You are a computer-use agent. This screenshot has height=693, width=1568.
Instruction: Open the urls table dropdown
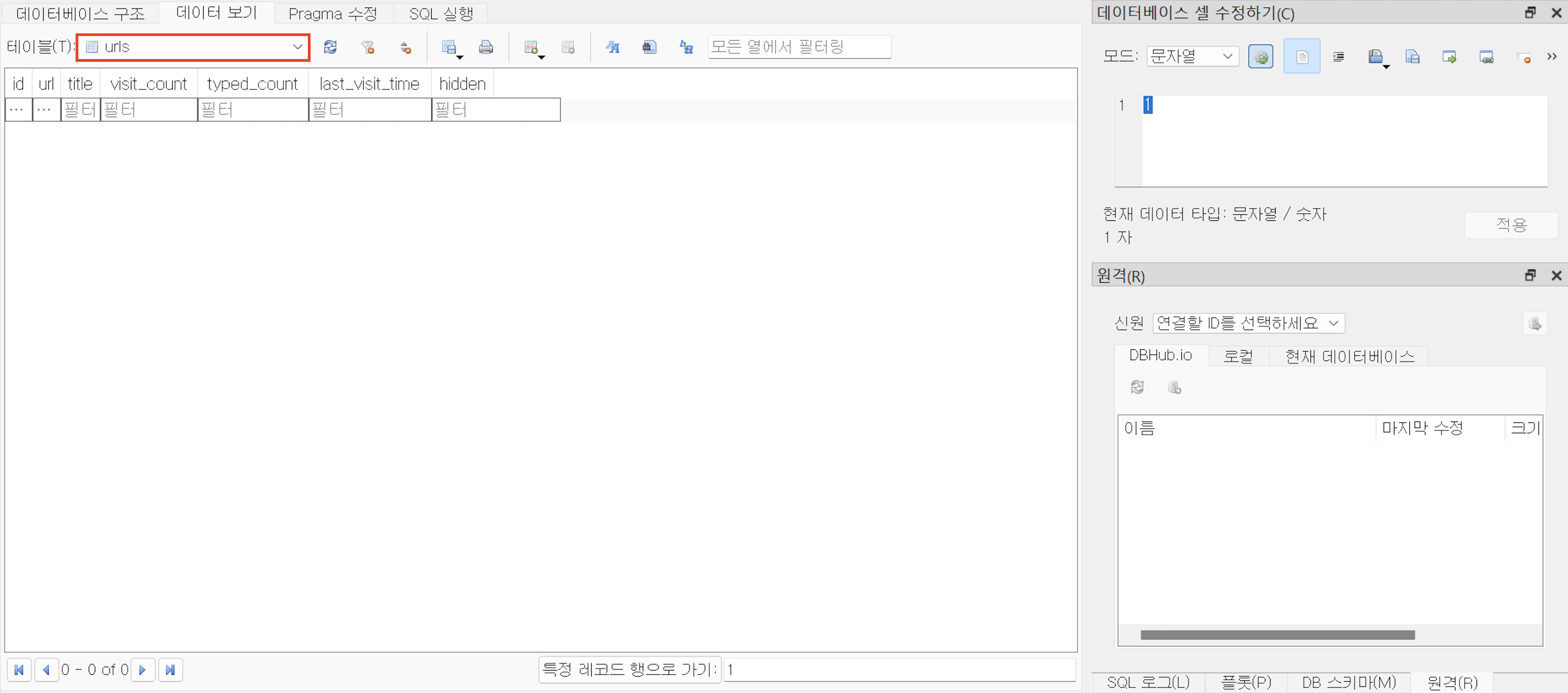[x=194, y=47]
